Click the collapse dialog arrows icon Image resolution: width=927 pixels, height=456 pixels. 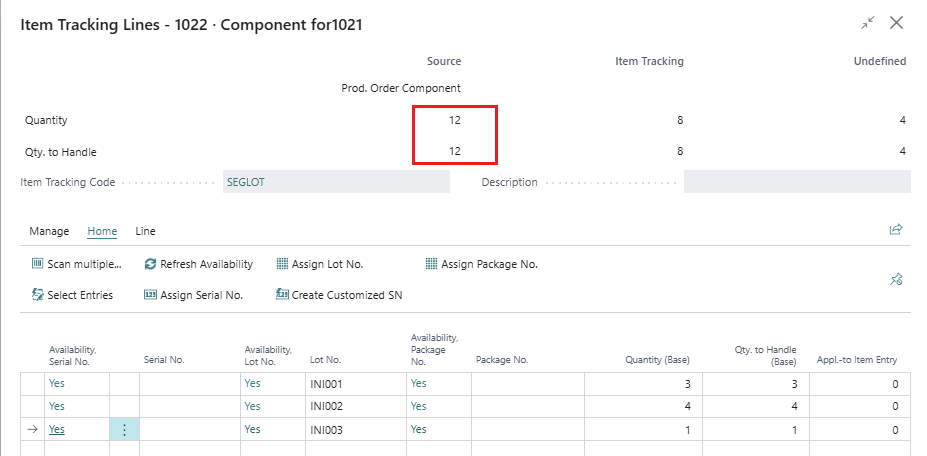click(867, 23)
